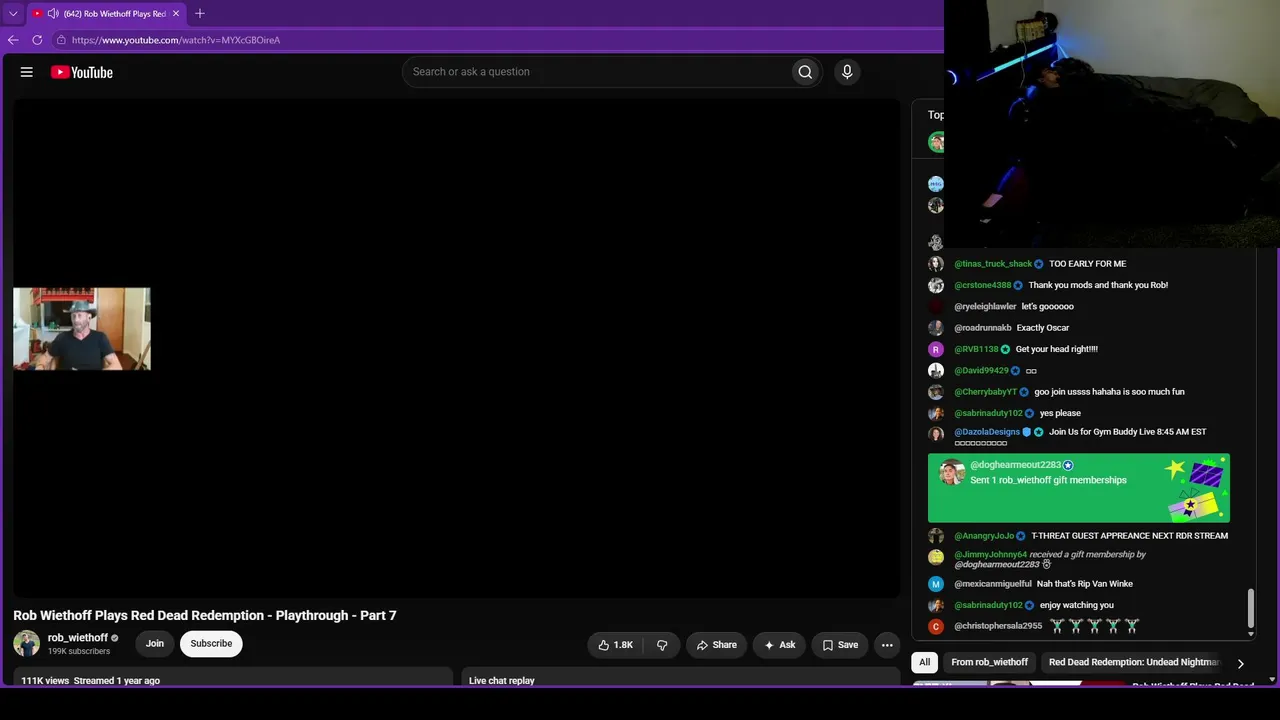1280x720 pixels.
Task: Start voice search with the microphone
Action: click(847, 72)
